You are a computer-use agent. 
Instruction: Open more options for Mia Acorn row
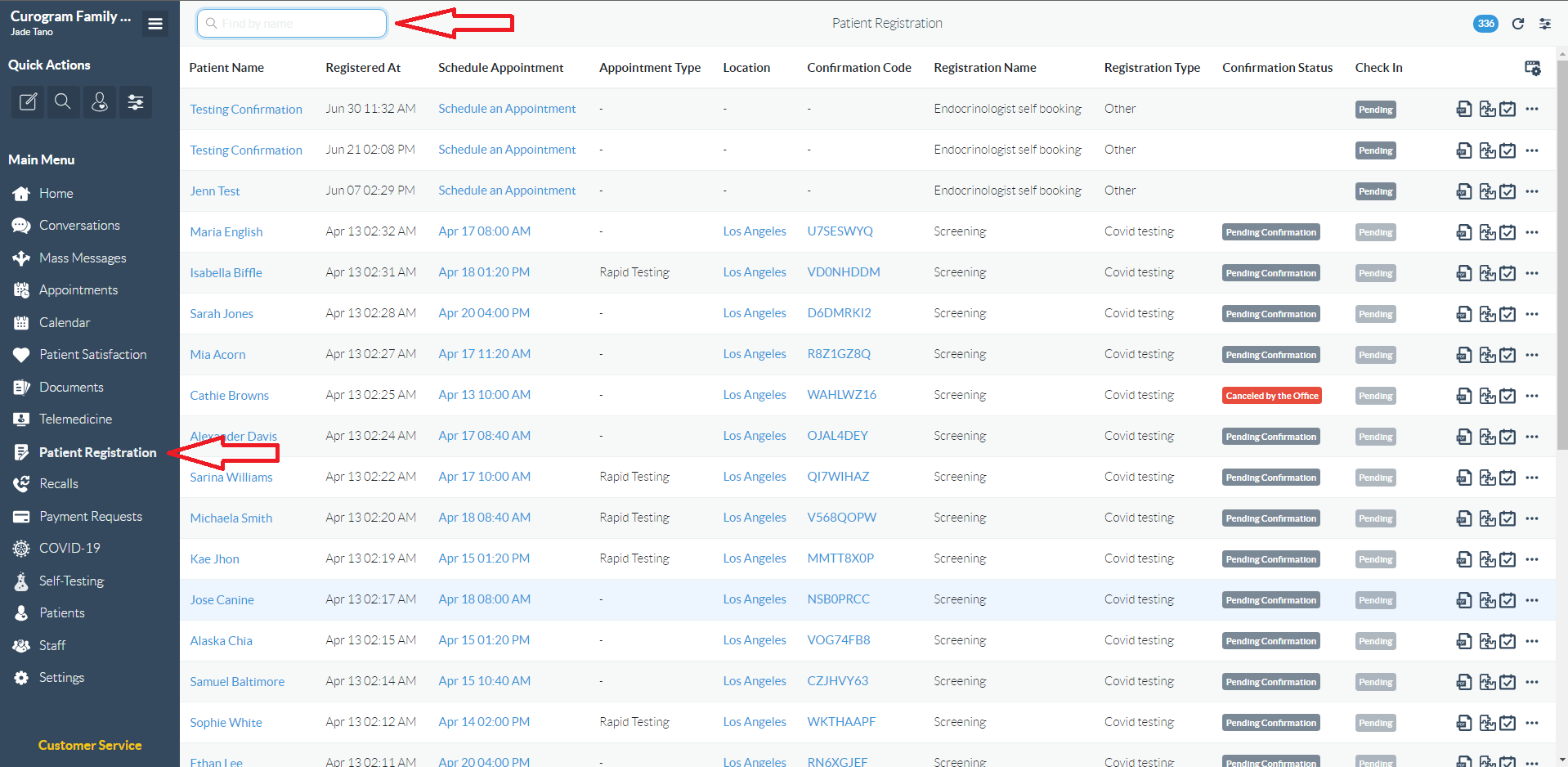pos(1532,355)
